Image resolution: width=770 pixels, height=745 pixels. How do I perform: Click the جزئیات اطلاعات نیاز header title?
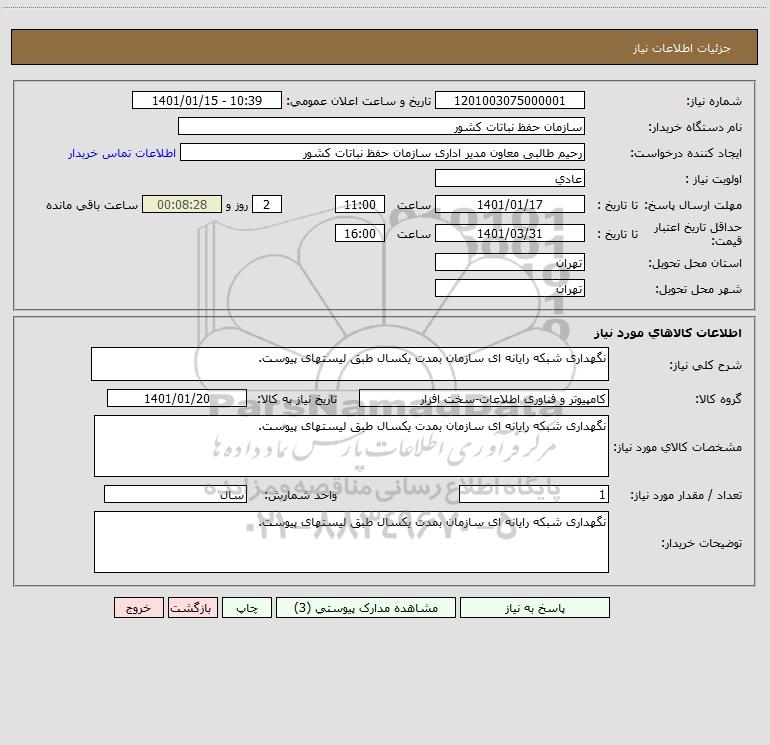point(682,48)
